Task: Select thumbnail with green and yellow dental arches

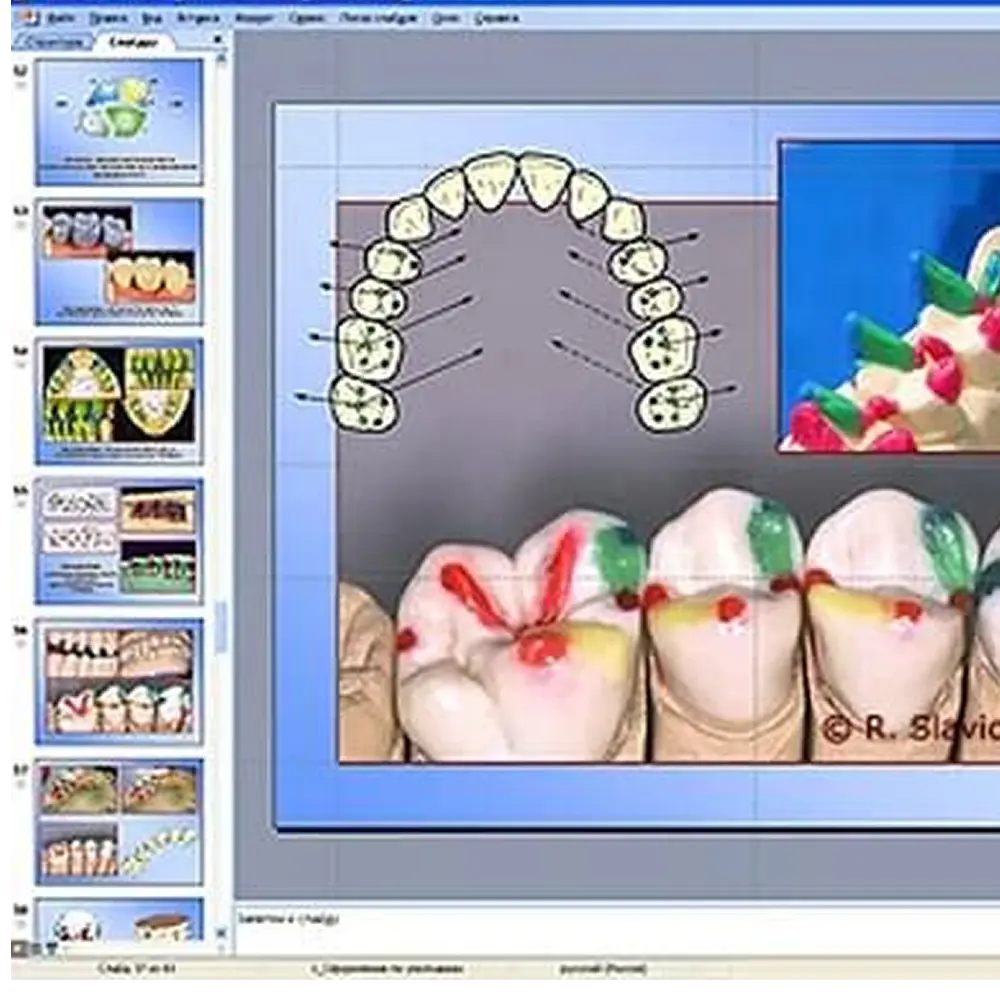Action: click(x=119, y=401)
